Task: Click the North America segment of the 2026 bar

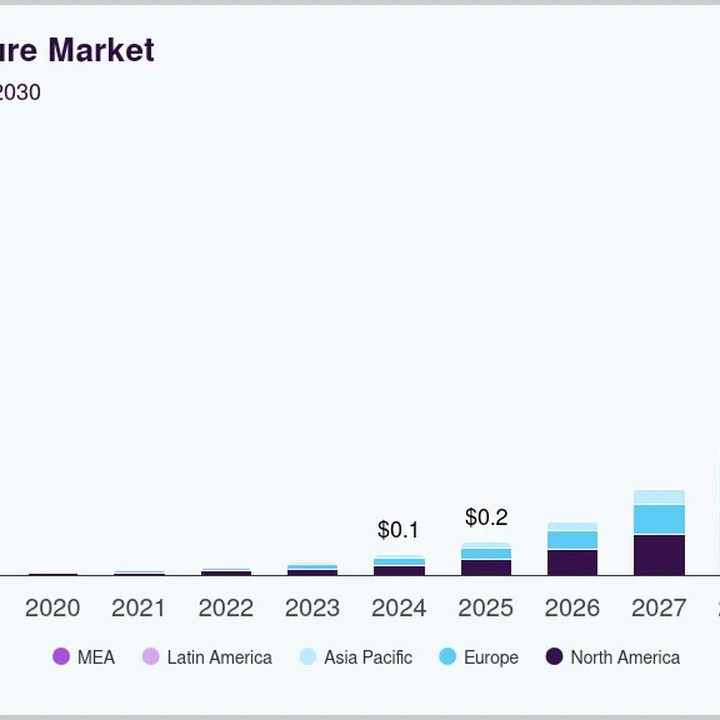Action: pos(572,562)
